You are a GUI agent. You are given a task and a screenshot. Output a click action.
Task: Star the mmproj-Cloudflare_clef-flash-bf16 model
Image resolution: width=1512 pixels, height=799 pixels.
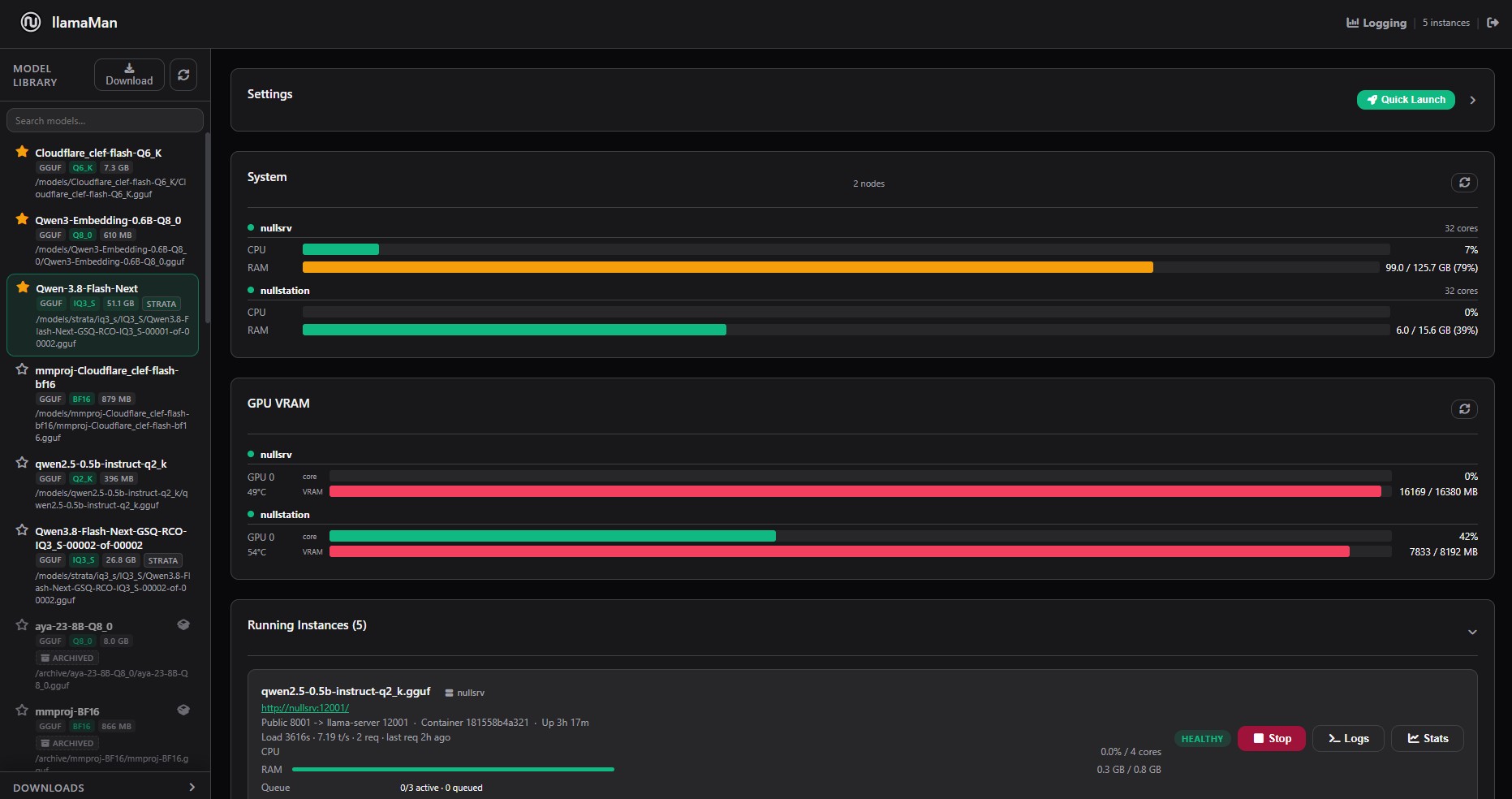[x=22, y=369]
